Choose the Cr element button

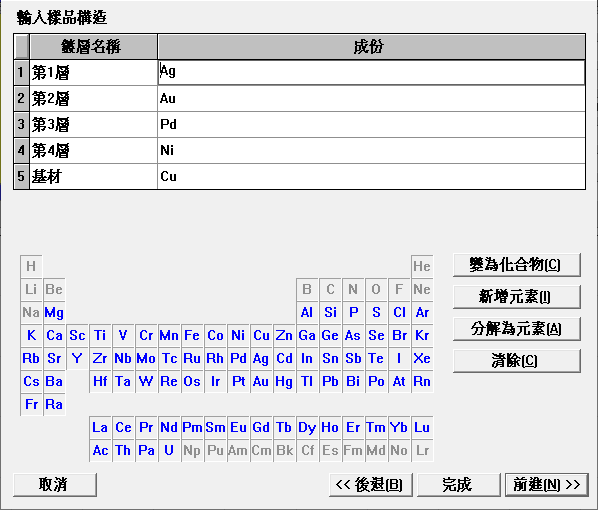[146, 336]
